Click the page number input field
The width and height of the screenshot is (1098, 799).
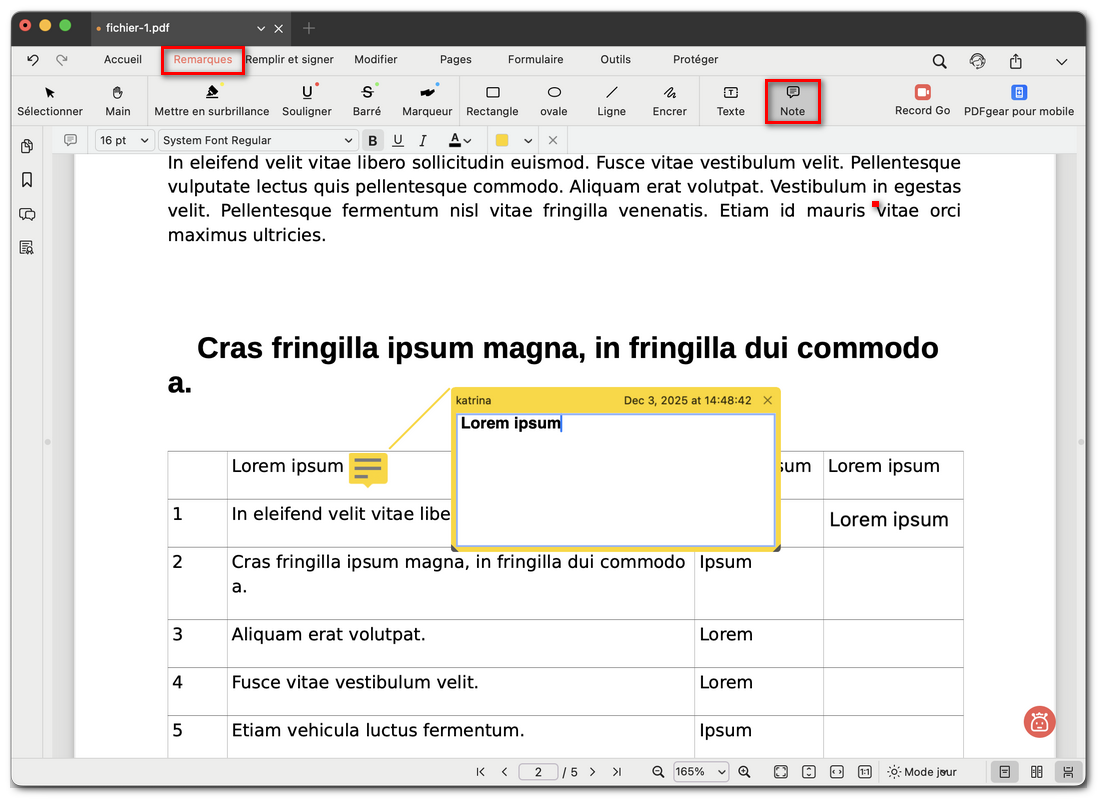pos(539,772)
